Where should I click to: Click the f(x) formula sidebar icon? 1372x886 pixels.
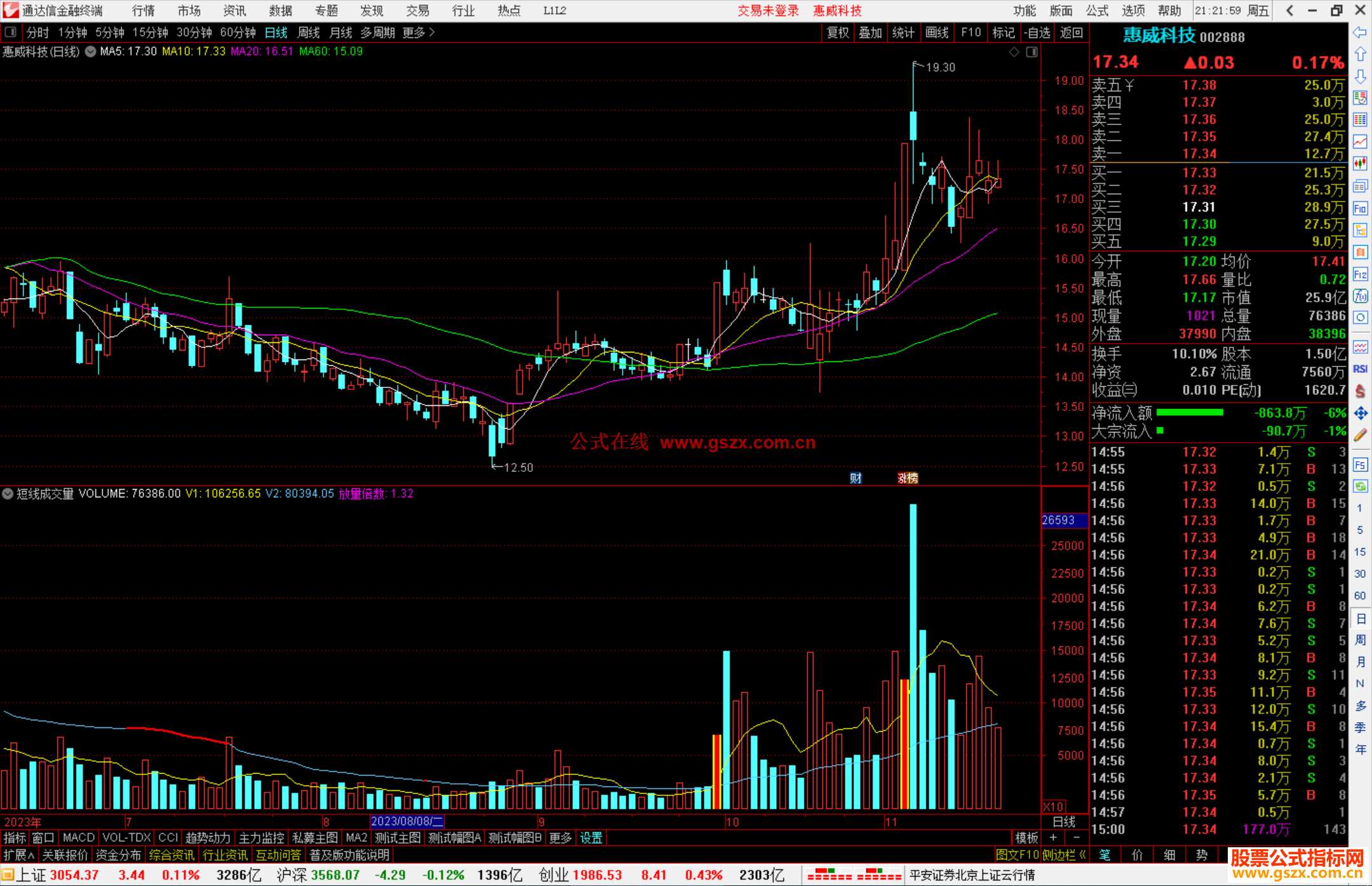click(x=1360, y=296)
